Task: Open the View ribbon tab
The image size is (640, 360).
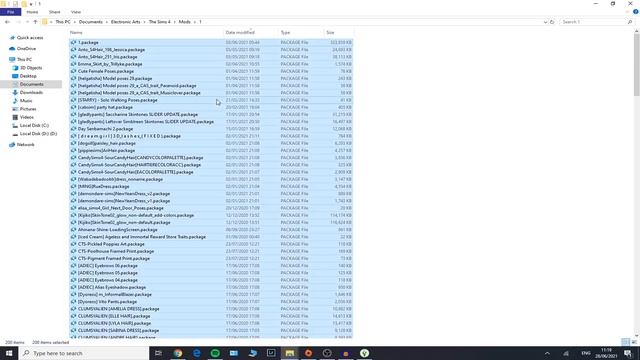Action: click(76, 12)
